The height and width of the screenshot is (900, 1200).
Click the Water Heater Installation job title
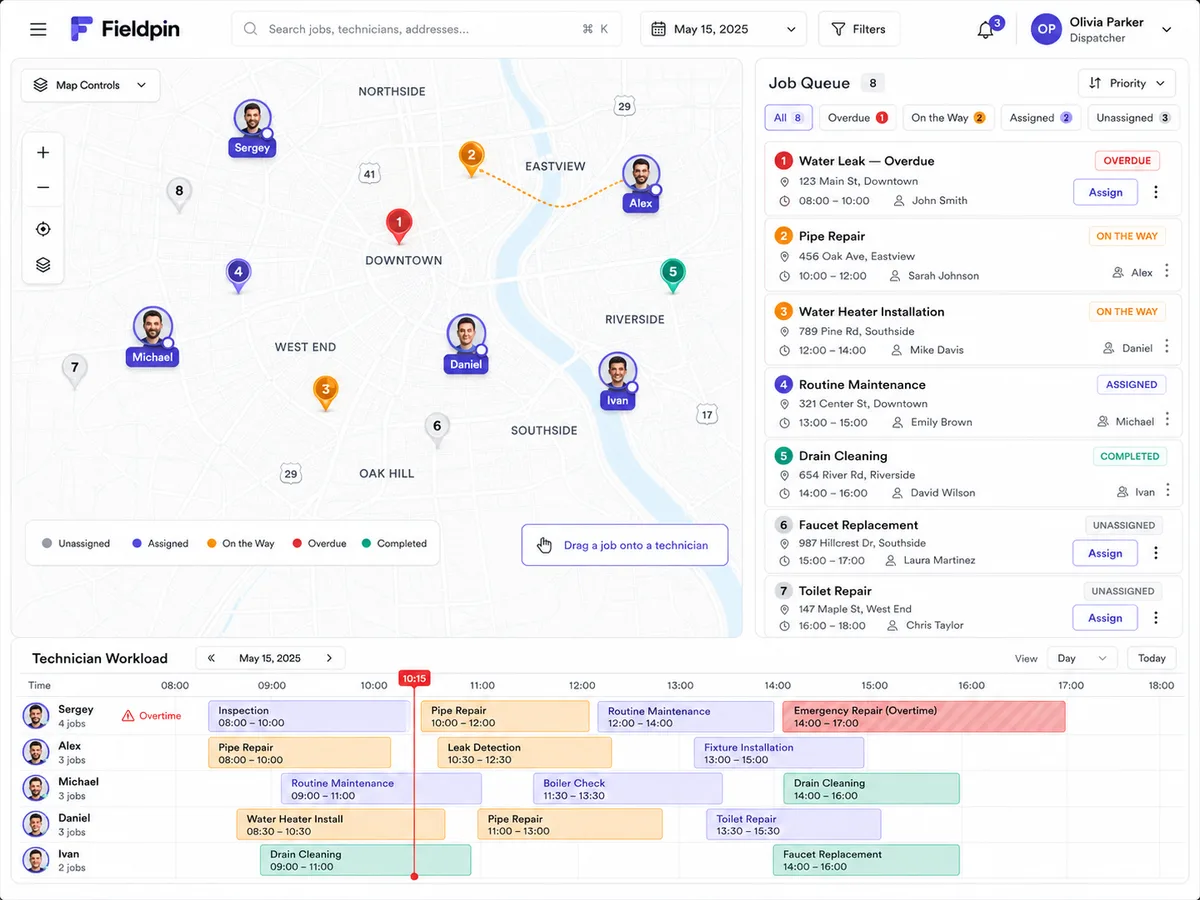pos(871,312)
